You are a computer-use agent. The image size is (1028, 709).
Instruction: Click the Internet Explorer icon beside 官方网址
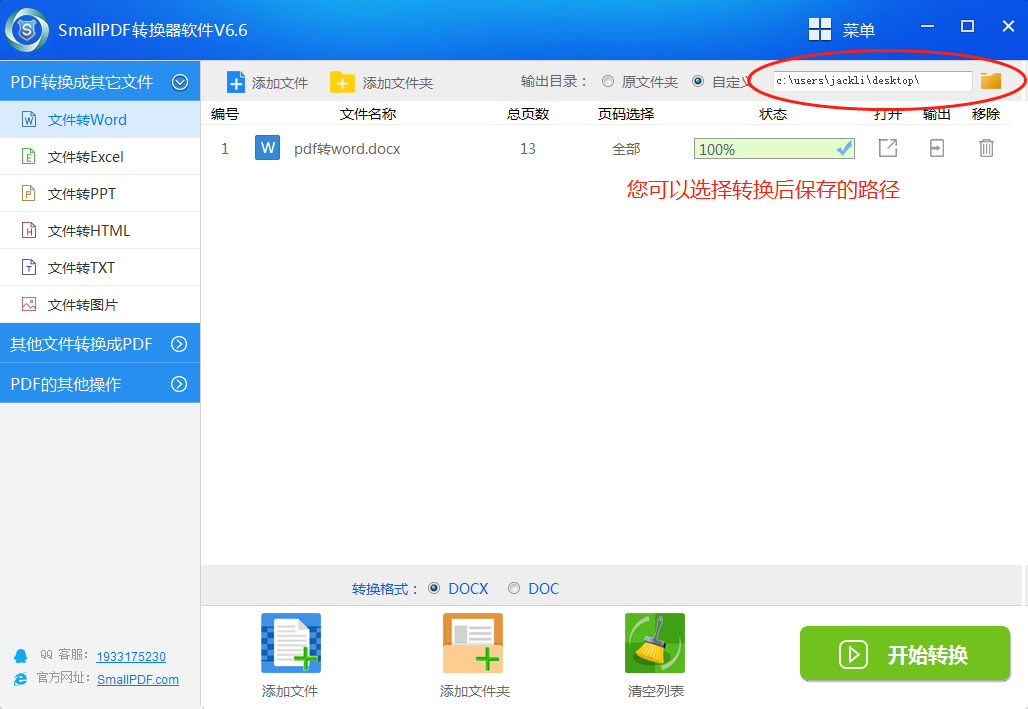coord(20,679)
